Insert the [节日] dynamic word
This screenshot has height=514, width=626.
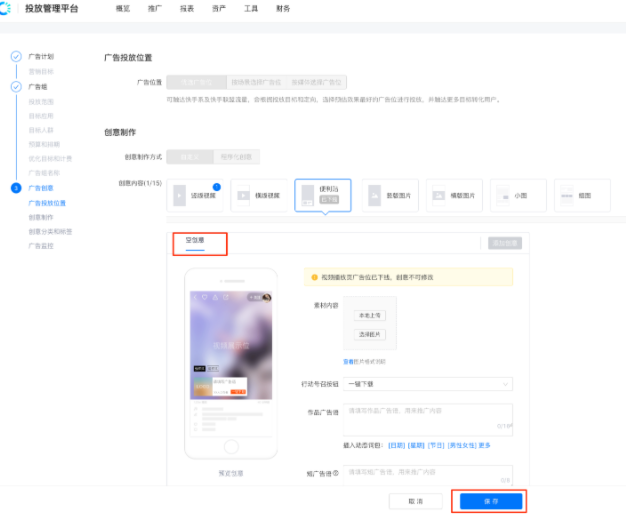(x=436, y=445)
